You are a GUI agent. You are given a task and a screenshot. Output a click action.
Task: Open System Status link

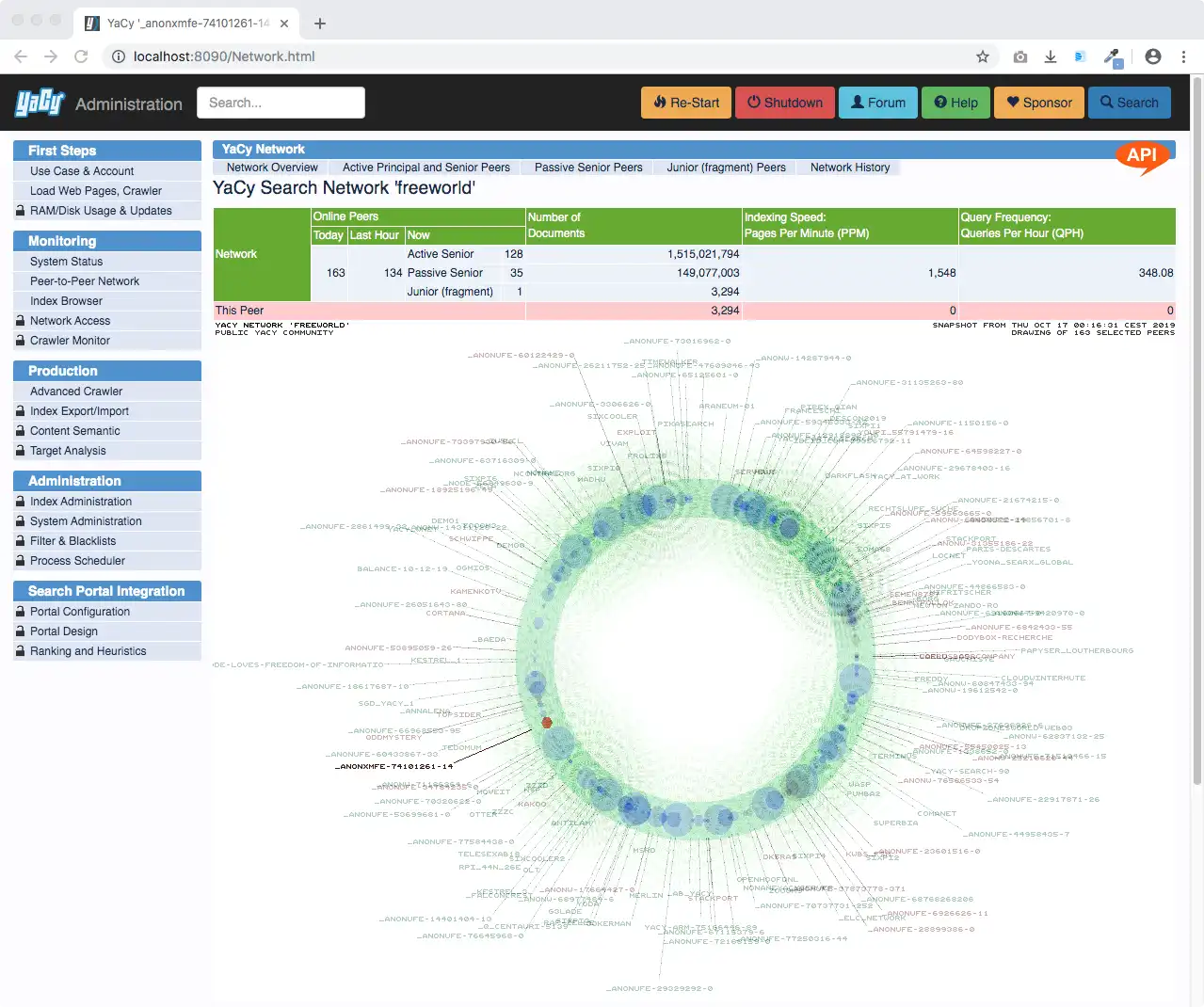[x=66, y=262]
